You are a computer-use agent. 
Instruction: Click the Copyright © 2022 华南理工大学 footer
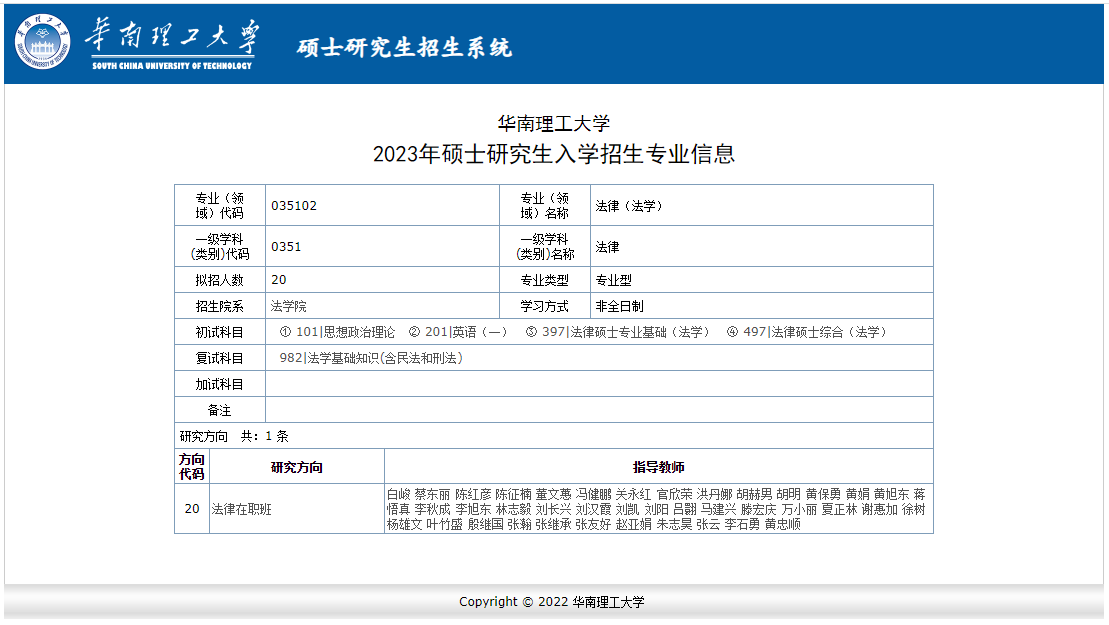pyautogui.click(x=552, y=602)
